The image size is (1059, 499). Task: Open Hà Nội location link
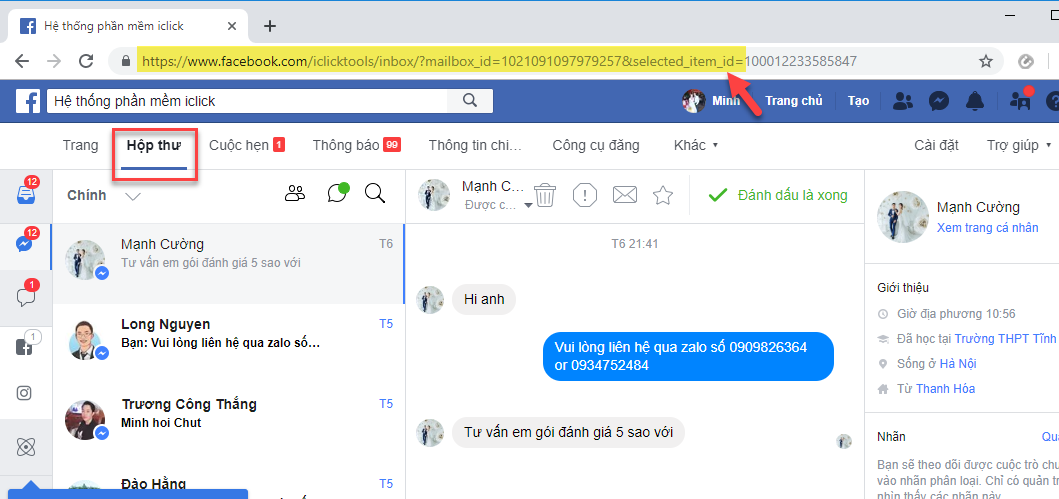pos(957,364)
